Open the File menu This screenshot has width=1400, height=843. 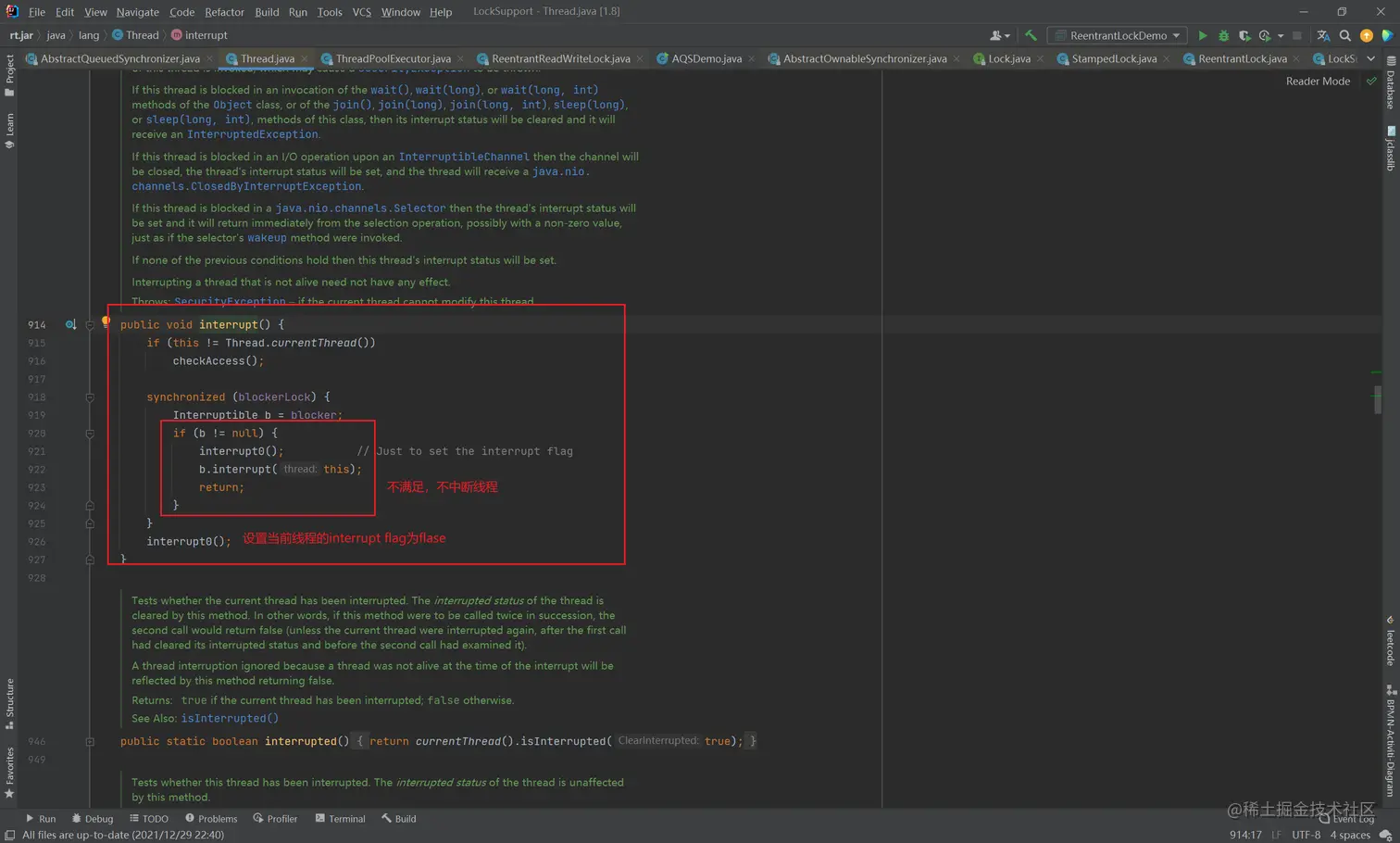tap(37, 12)
